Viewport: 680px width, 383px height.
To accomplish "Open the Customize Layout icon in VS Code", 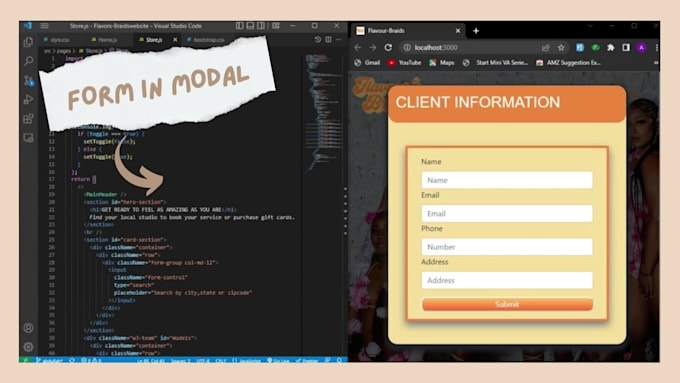I will [276, 26].
